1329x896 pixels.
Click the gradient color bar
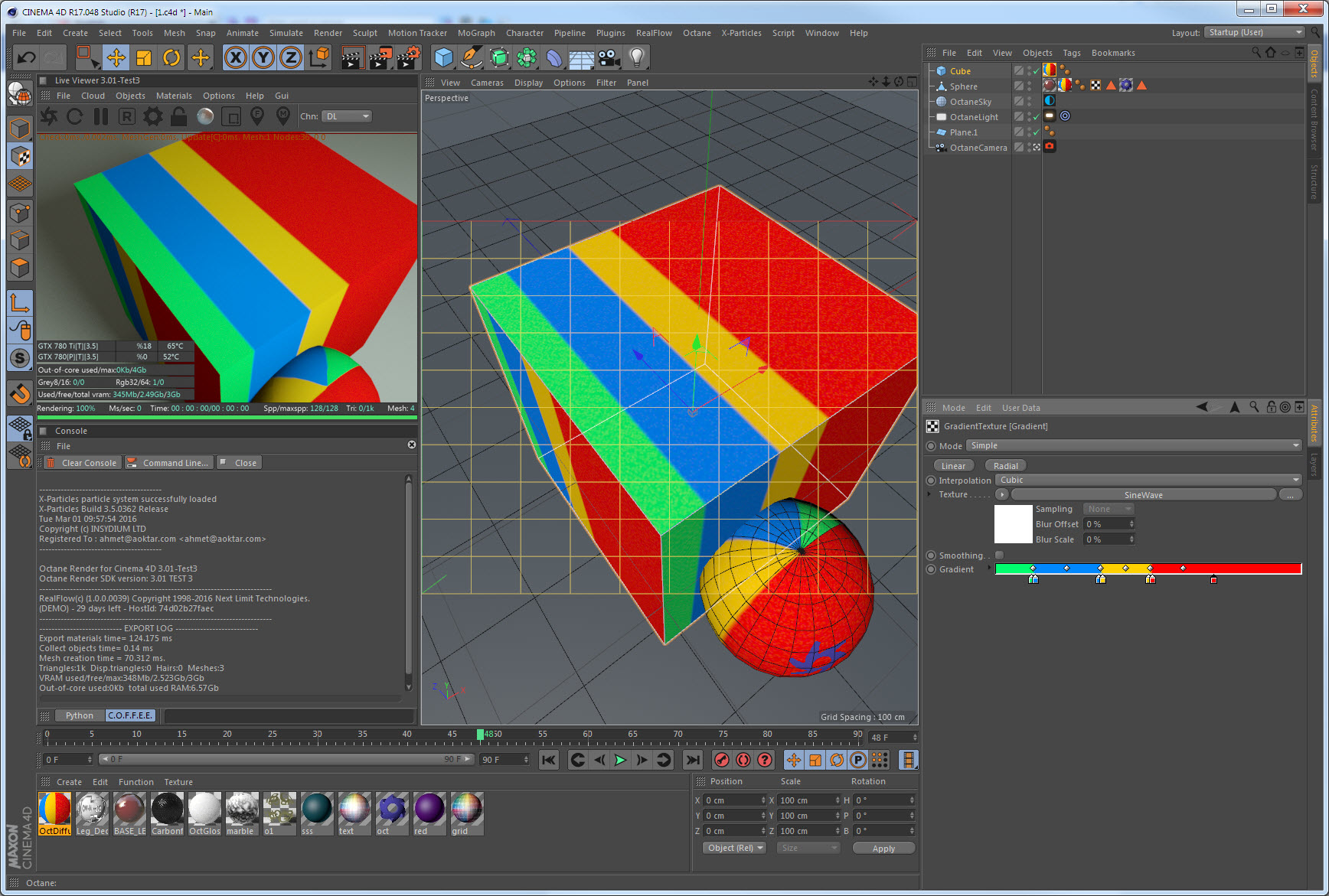pos(1148,569)
